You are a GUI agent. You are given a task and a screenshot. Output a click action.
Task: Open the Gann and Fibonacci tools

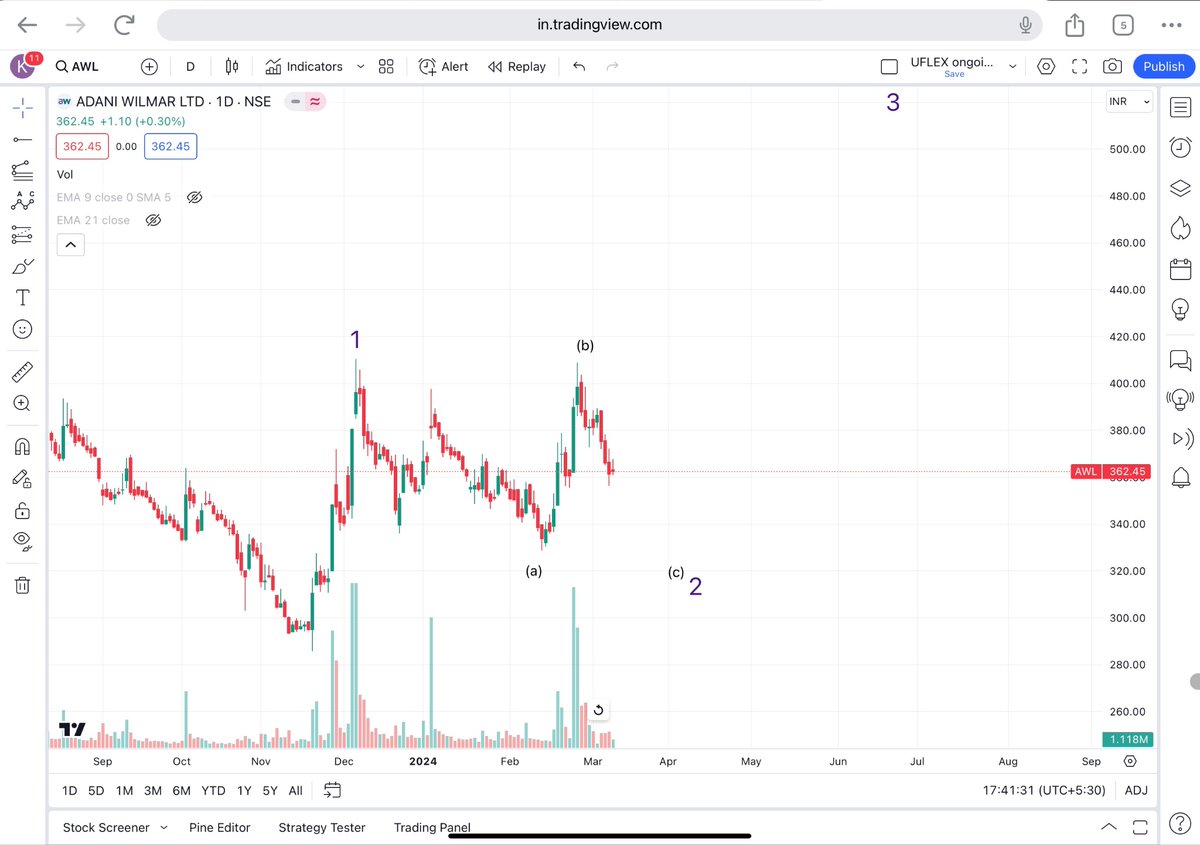click(22, 171)
